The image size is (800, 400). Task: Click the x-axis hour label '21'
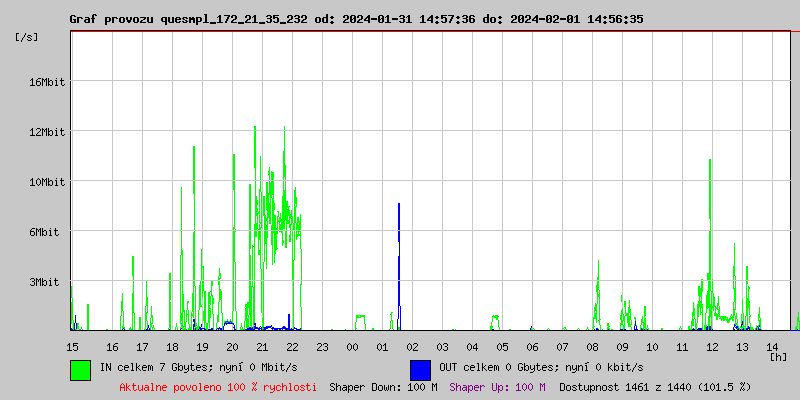click(262, 347)
